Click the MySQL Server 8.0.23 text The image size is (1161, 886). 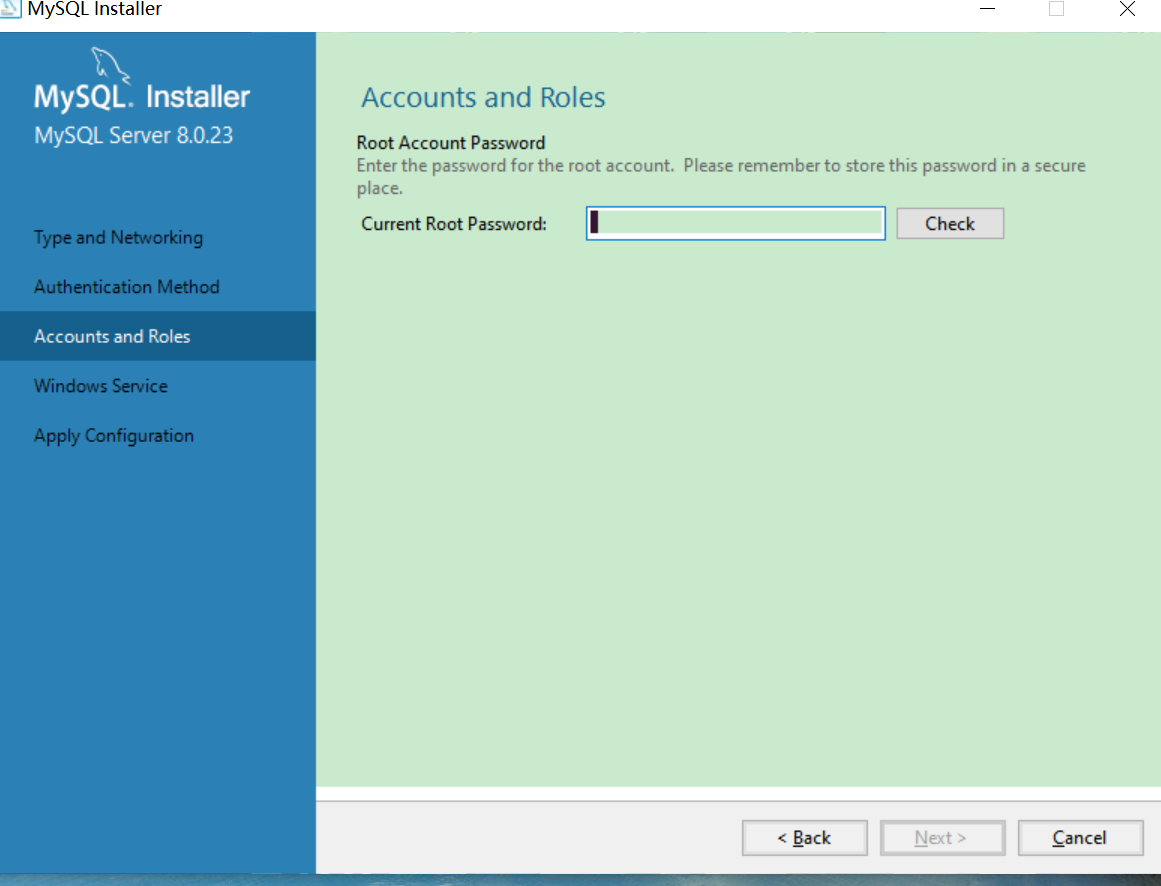coord(133,135)
